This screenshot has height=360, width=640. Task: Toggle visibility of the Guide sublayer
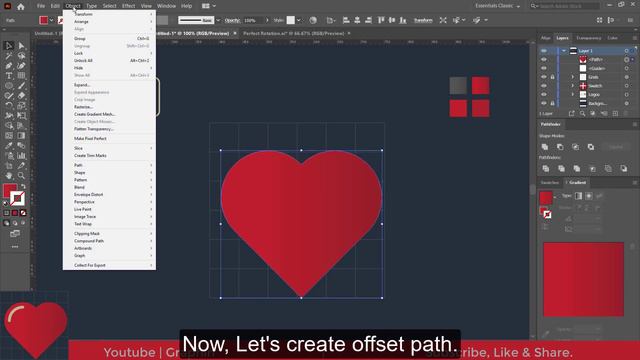coord(544,68)
